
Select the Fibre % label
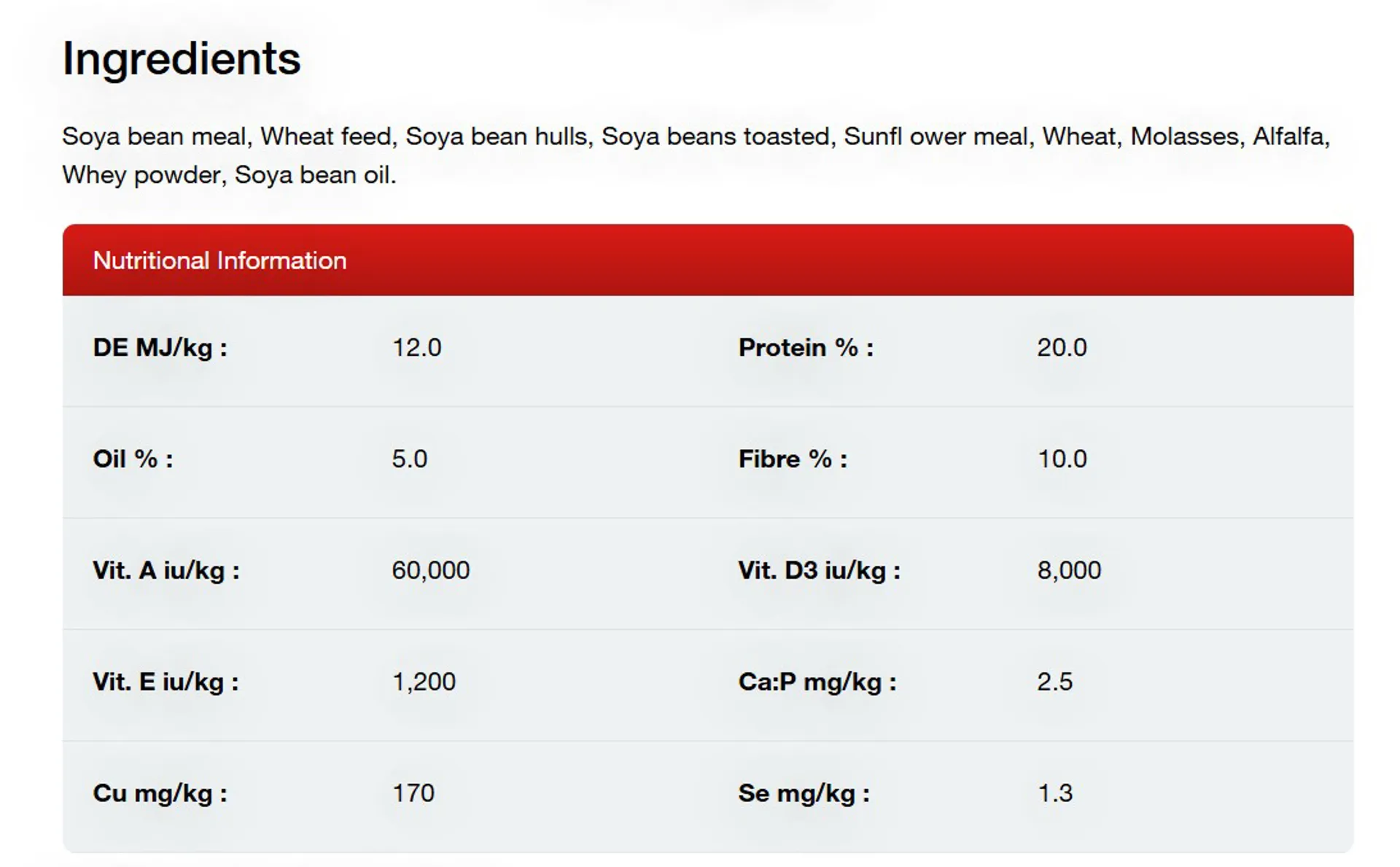coord(793,459)
